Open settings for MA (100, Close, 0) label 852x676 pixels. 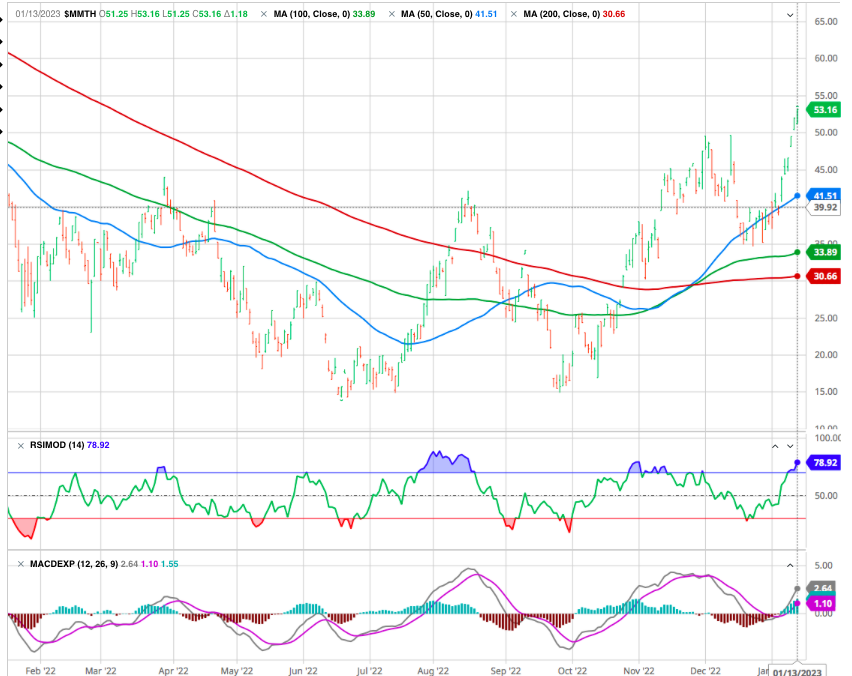312,14
